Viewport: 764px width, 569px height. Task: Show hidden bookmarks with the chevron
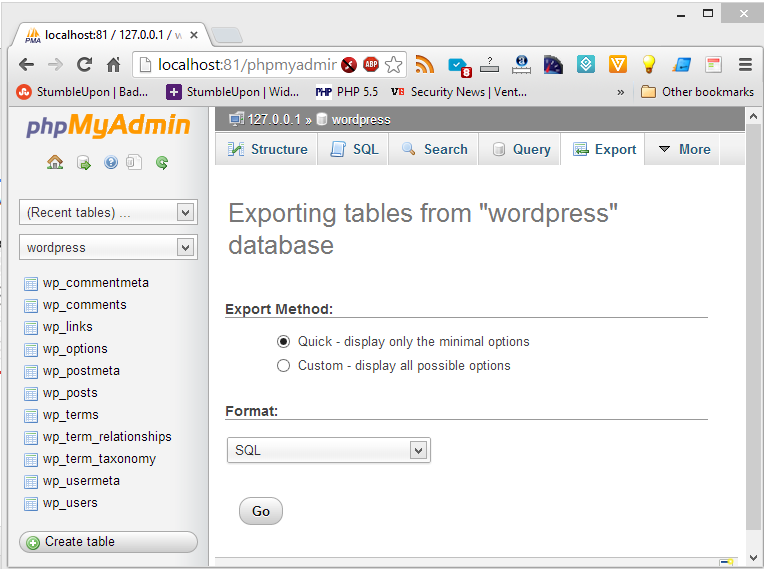point(620,92)
